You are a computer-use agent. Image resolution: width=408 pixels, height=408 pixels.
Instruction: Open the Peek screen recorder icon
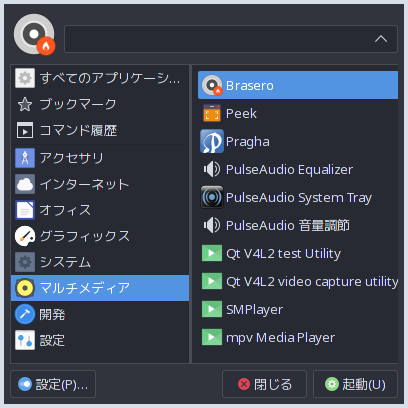coord(212,113)
